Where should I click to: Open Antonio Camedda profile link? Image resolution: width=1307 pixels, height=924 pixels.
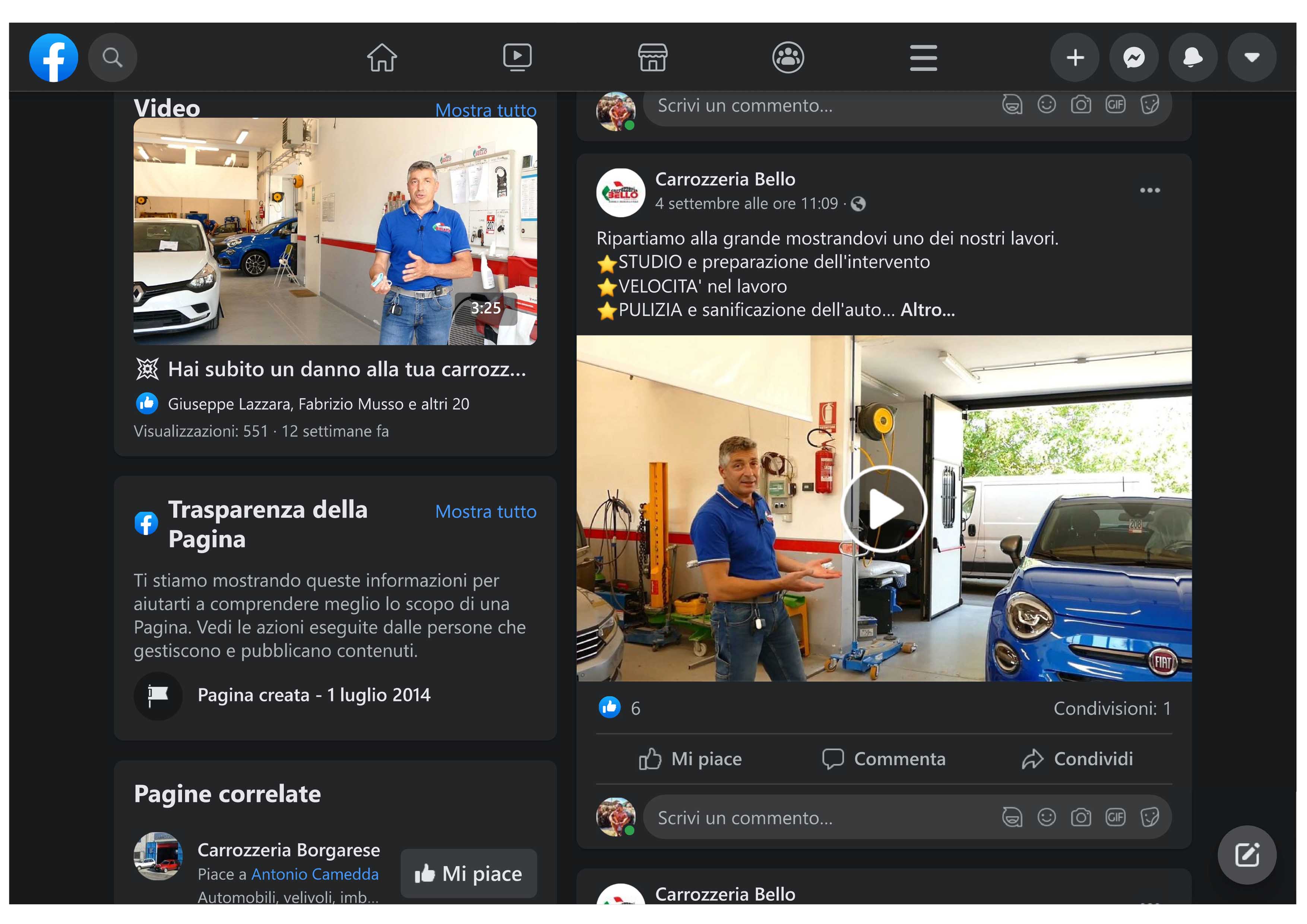(x=315, y=874)
